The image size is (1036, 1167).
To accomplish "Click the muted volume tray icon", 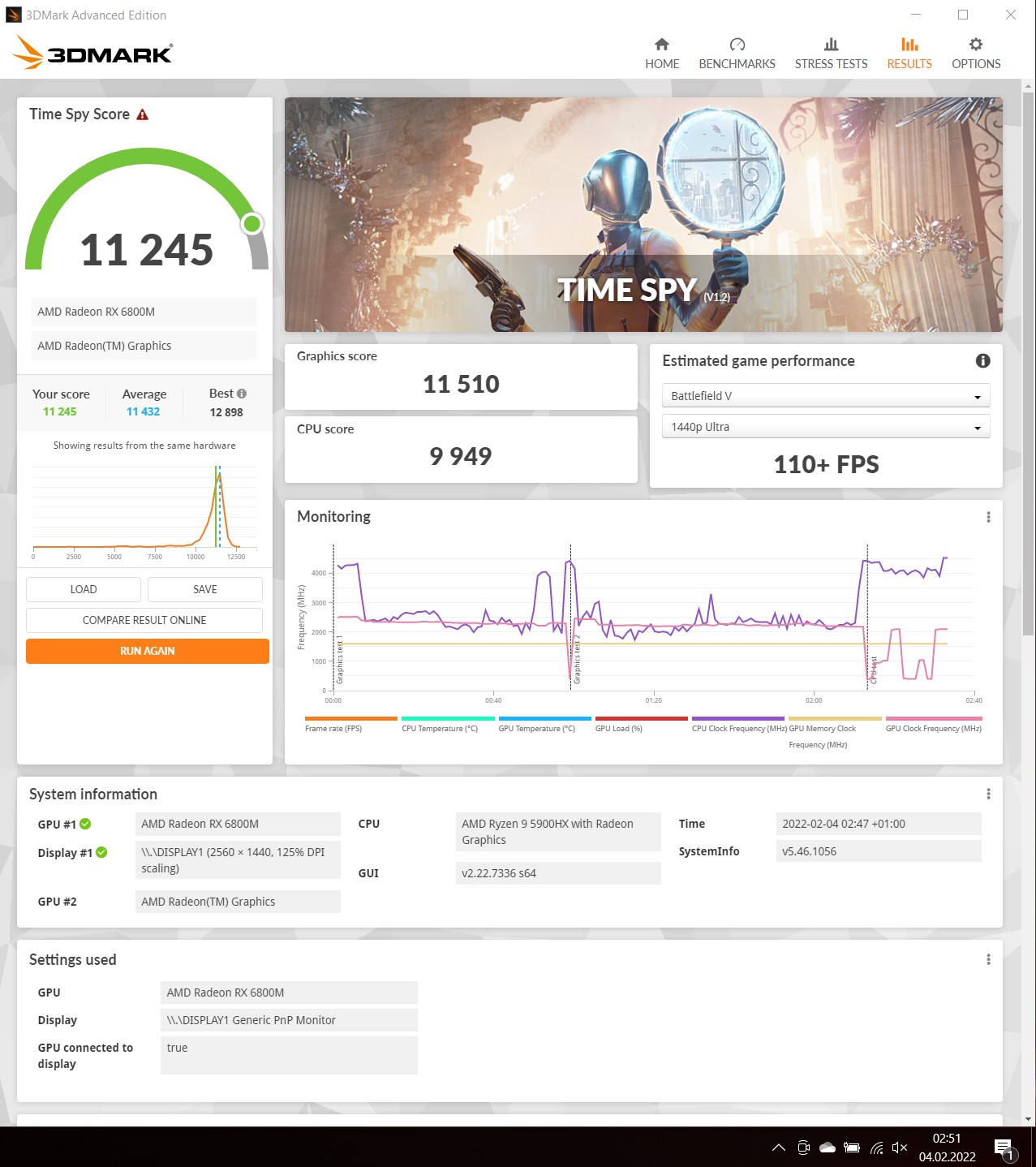I will 900,1148.
